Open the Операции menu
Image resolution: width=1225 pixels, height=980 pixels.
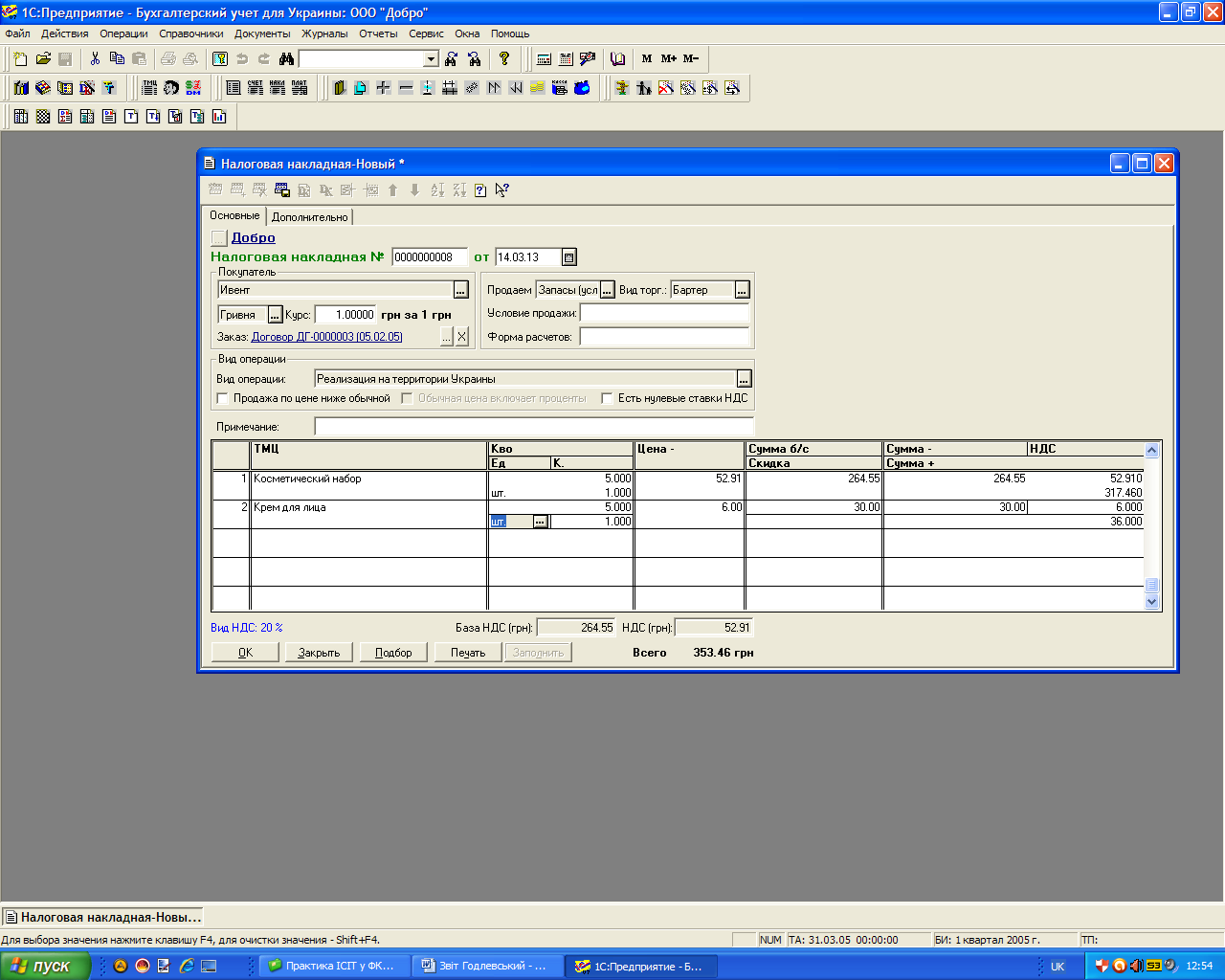[123, 33]
